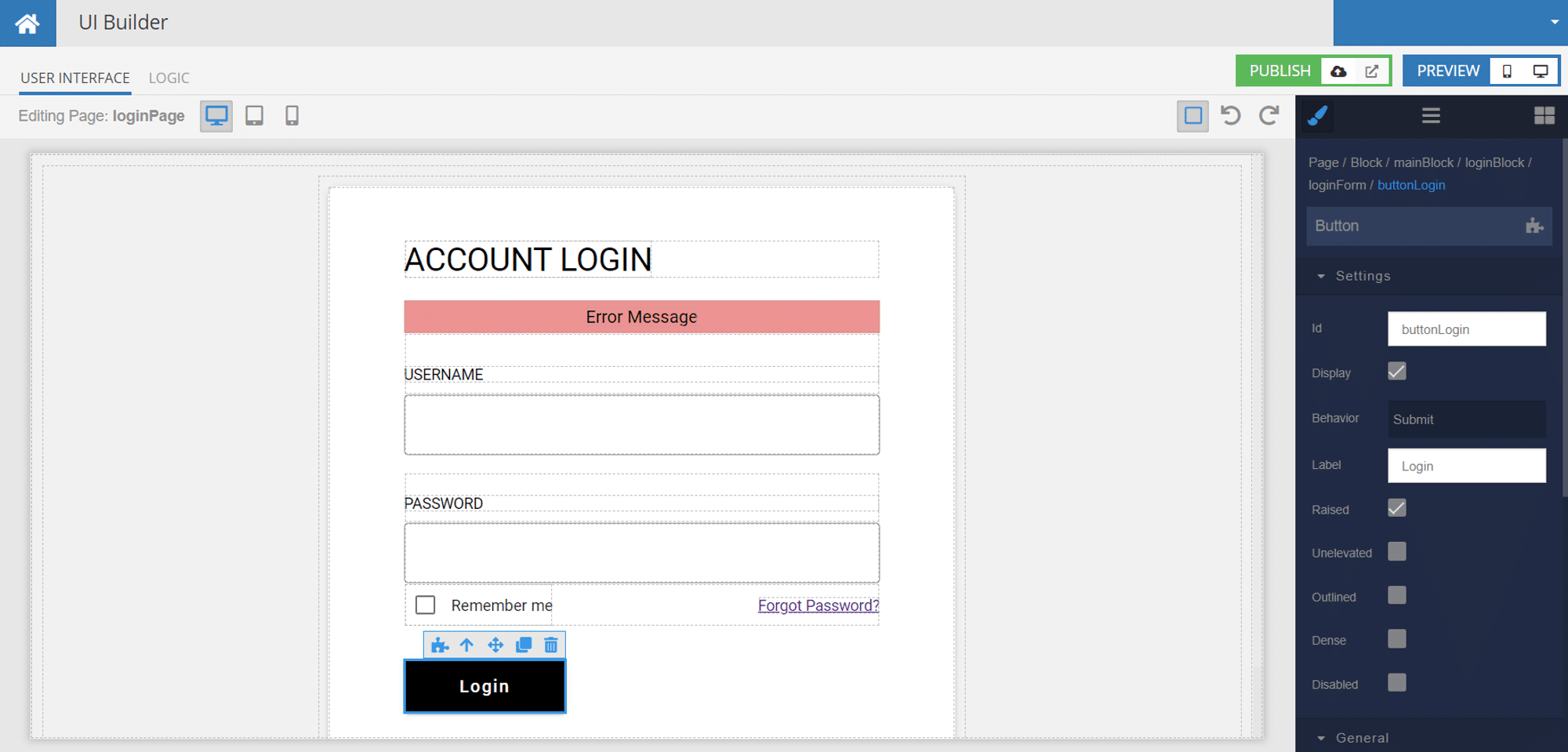
Task: Switch canvas to tablet view
Action: pos(254,116)
